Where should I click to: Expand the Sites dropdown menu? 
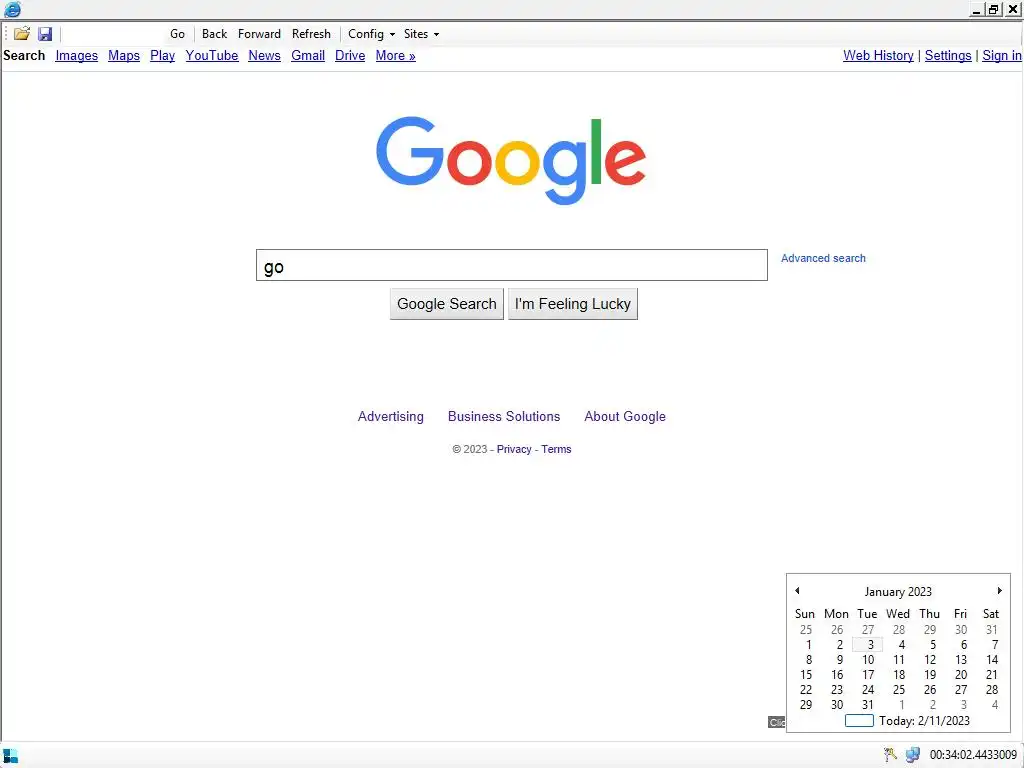point(421,34)
